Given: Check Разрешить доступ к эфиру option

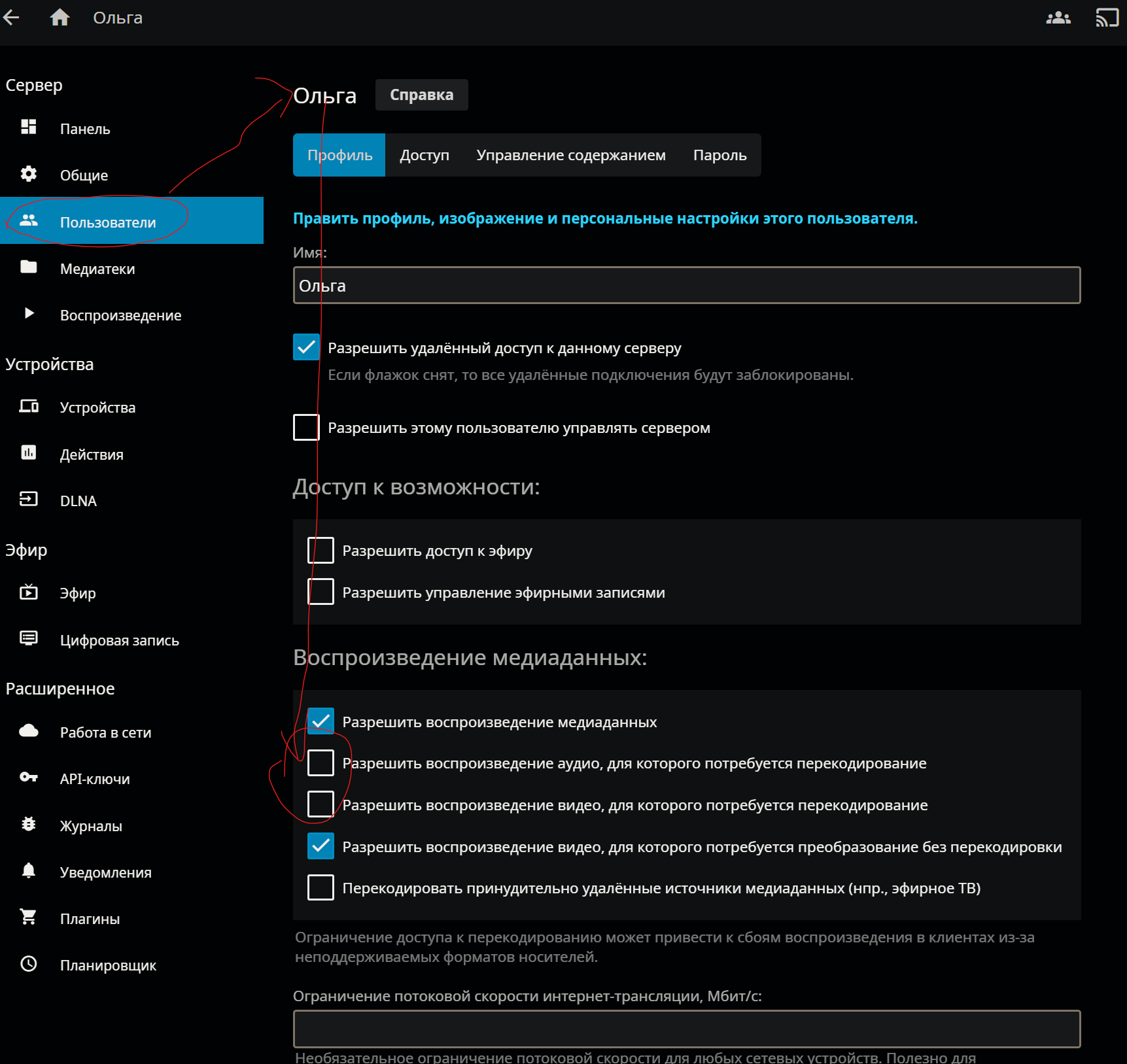Looking at the screenshot, I should point(321,551).
